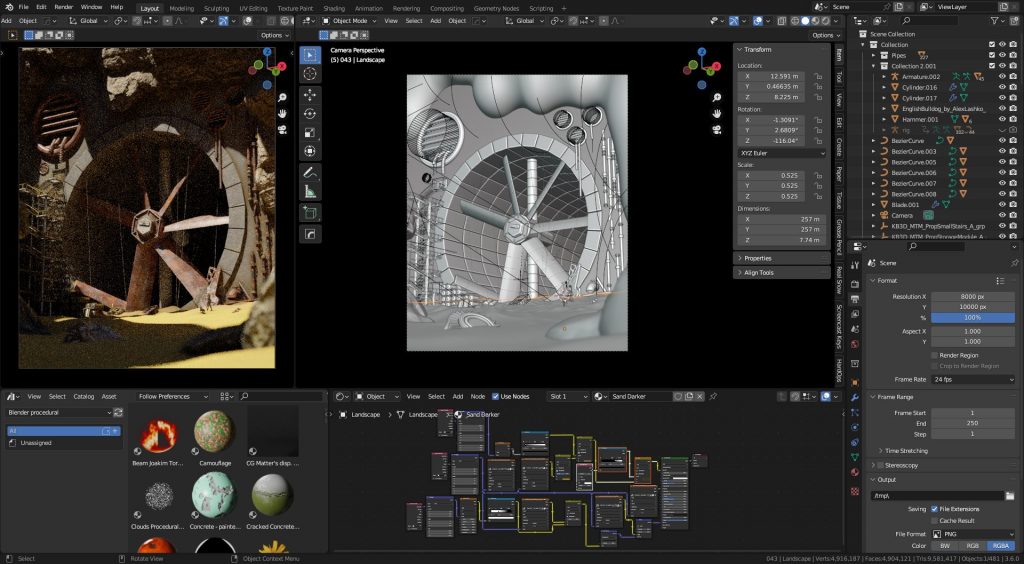Switch to the Geometry Nodes workspace tab
Viewport: 1024px width, 564px height.
coord(496,8)
